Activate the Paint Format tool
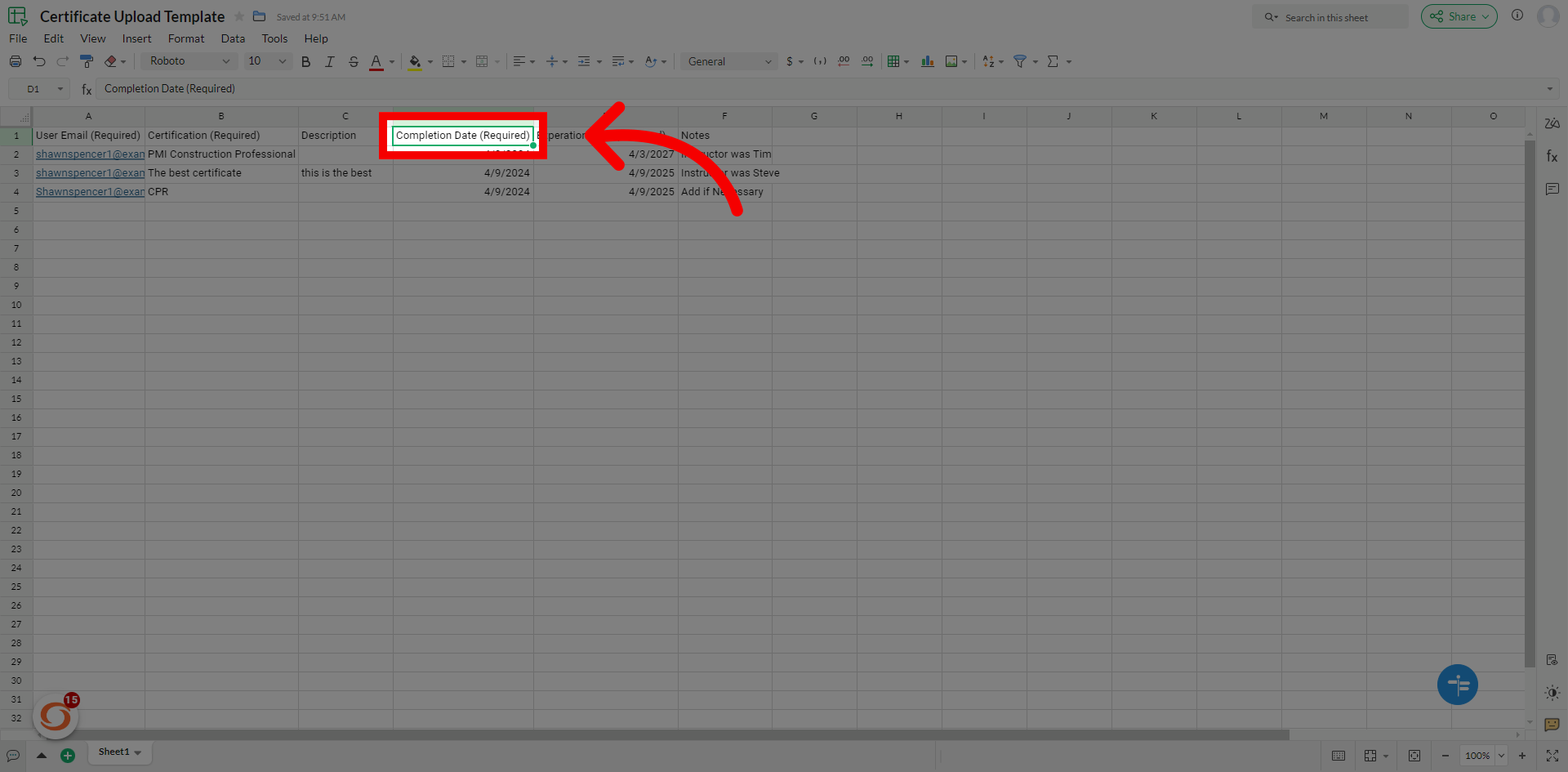 pos(86,61)
